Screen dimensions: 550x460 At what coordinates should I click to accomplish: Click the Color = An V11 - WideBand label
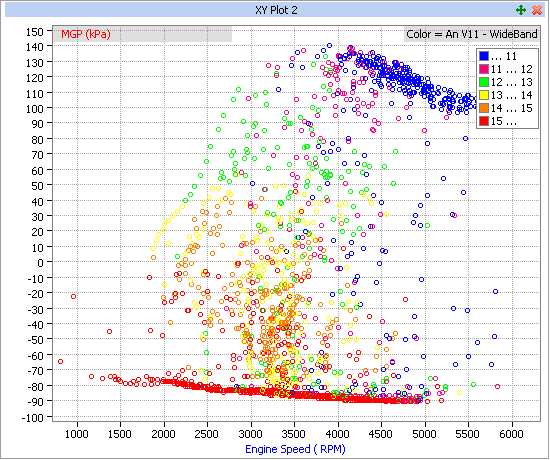pos(471,34)
